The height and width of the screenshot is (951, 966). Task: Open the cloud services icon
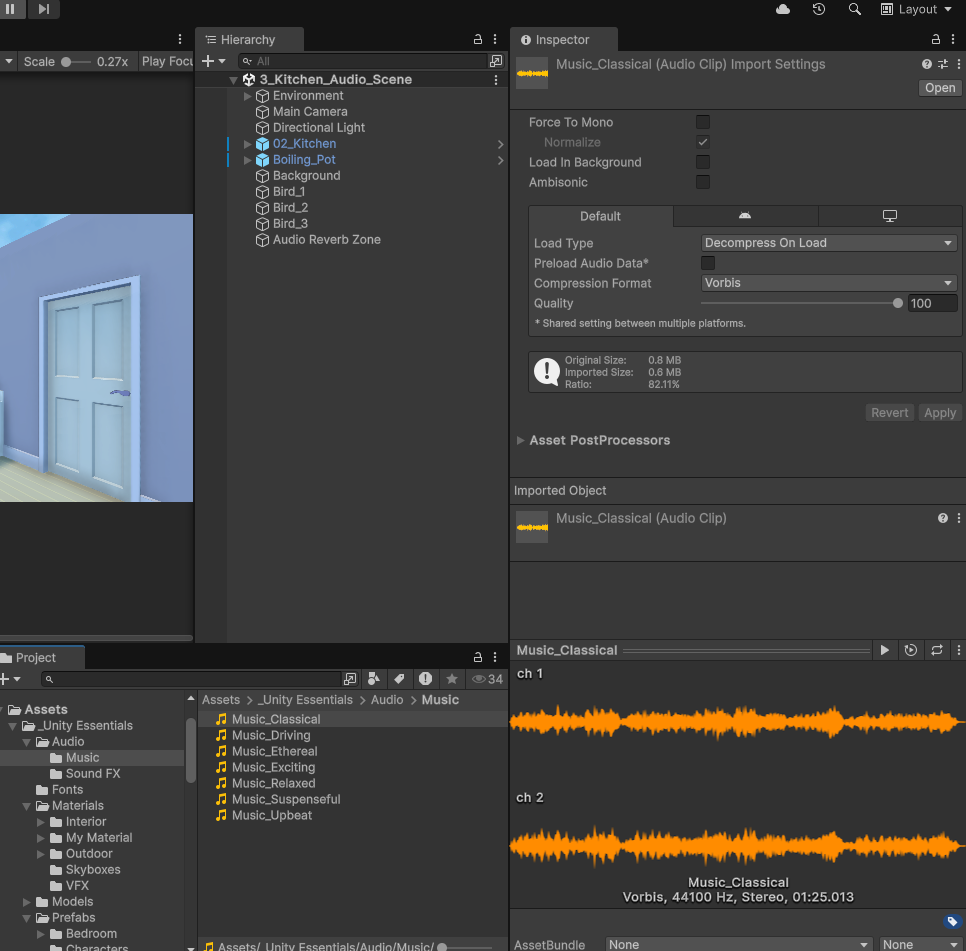[783, 9]
